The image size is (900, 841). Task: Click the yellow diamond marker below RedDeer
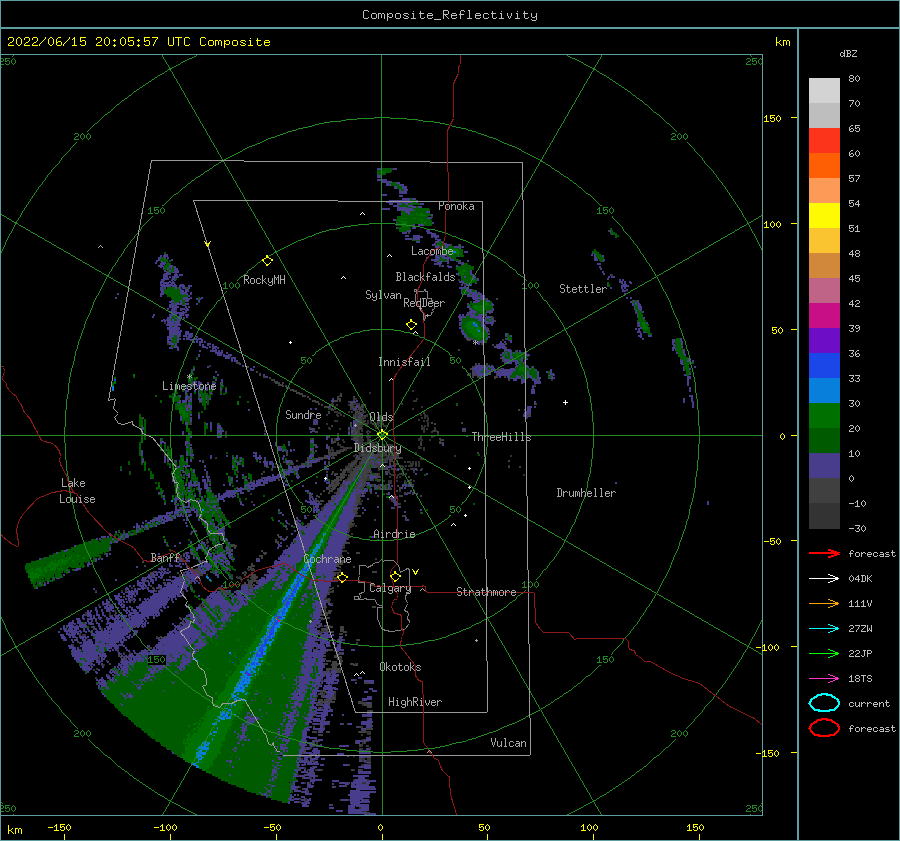412,325
